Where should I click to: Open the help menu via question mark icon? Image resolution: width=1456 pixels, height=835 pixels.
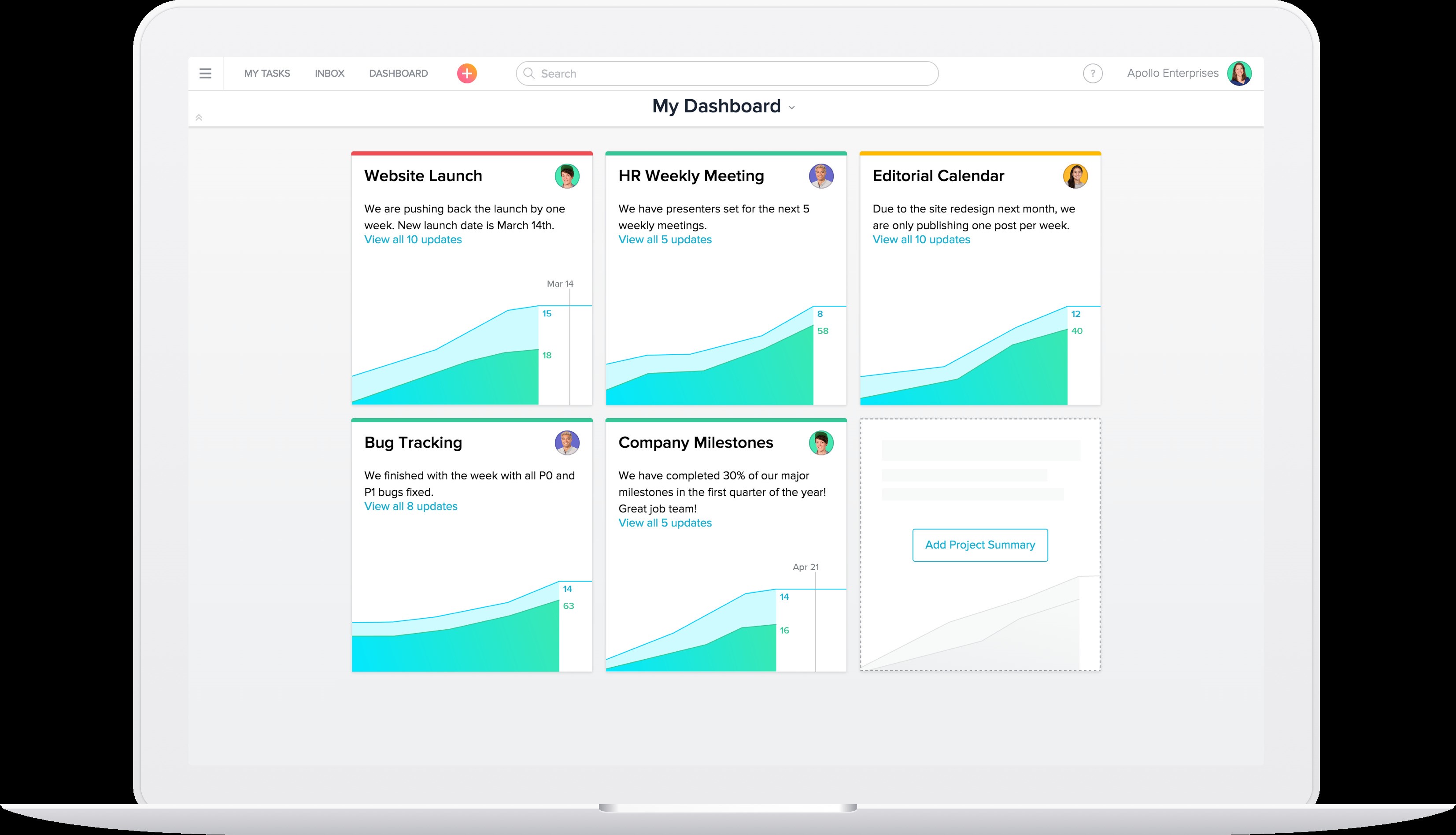coord(1092,74)
